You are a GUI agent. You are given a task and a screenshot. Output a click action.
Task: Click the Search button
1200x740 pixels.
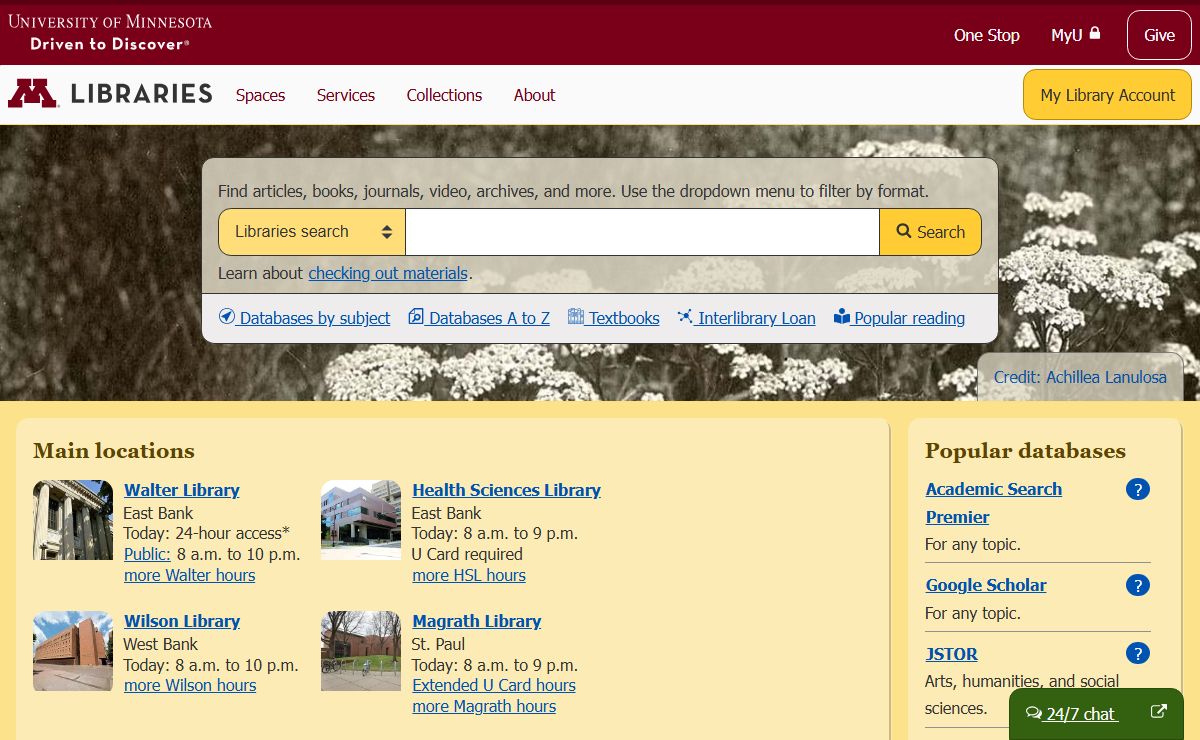[930, 232]
